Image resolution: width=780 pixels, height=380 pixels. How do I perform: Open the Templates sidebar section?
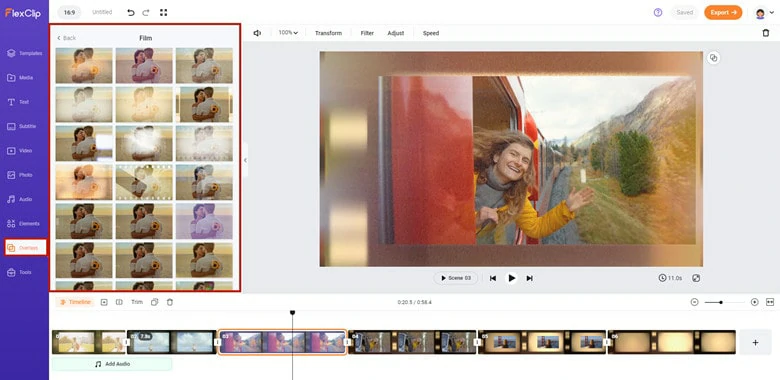24,53
